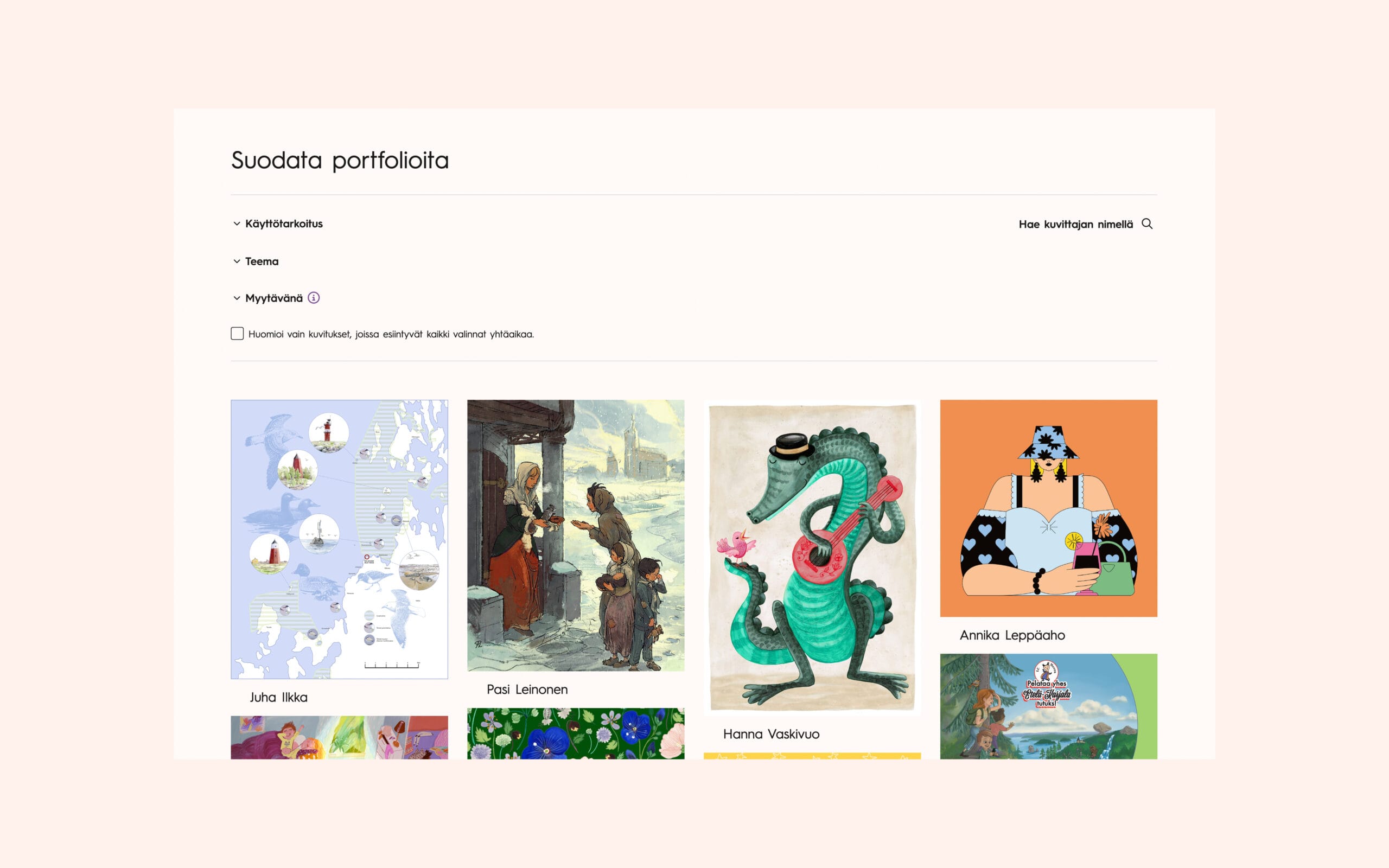Select the Etelä-Karjala landscape thumbnail
1389x868 pixels.
pos(1049,706)
